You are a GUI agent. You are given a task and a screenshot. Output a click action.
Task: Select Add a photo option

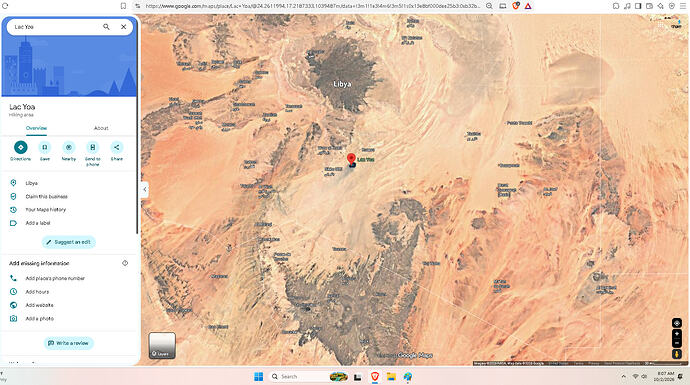70,318
